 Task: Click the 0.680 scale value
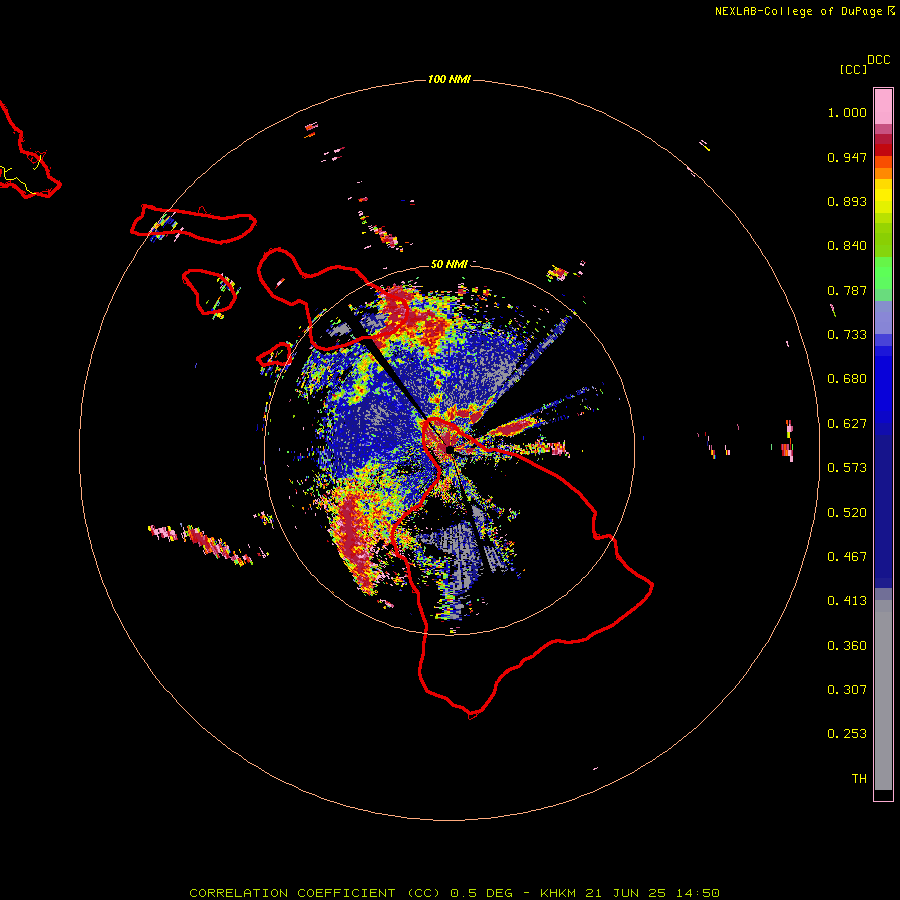click(847, 379)
